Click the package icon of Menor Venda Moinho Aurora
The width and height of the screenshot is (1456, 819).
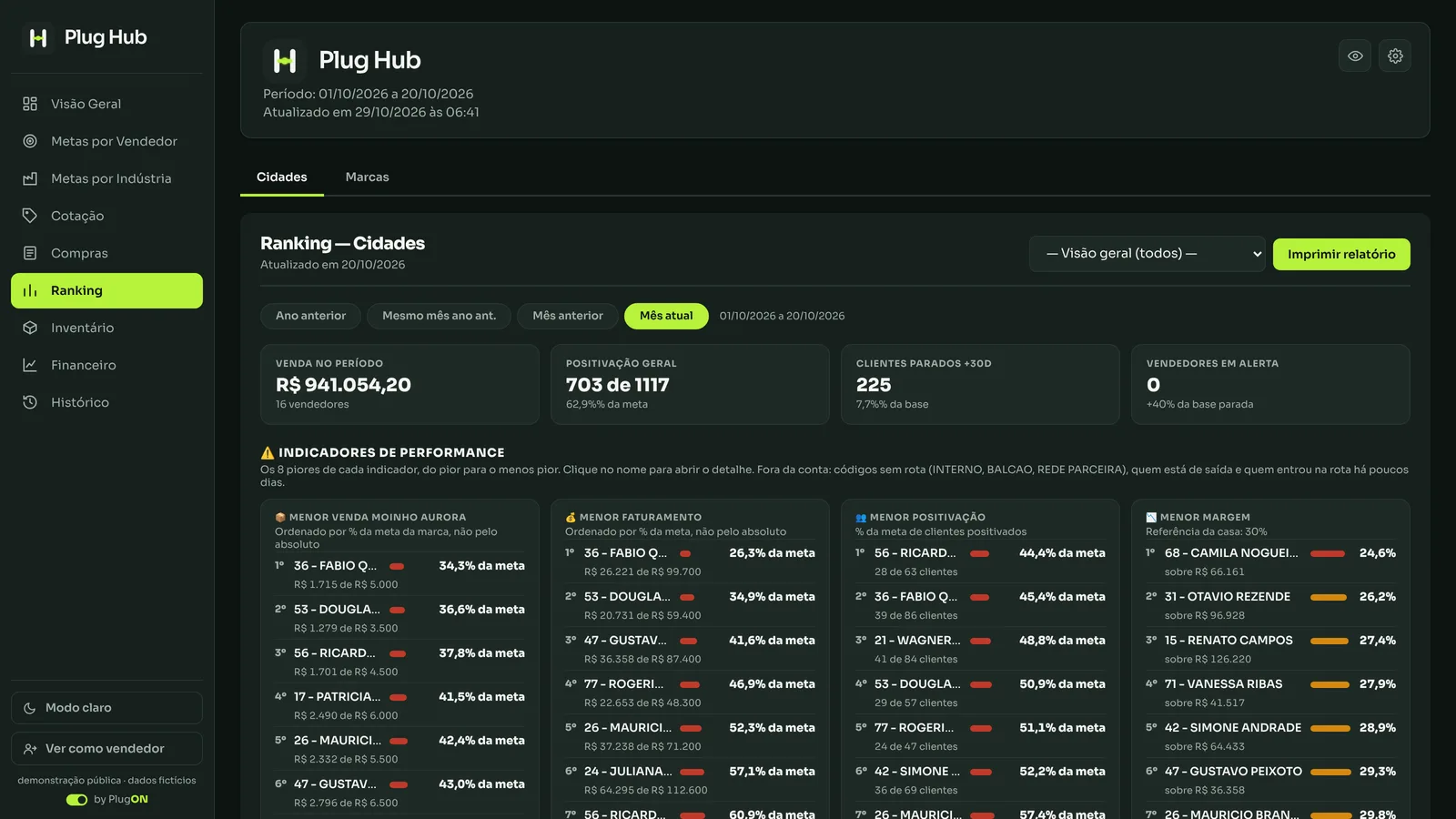coord(280,517)
